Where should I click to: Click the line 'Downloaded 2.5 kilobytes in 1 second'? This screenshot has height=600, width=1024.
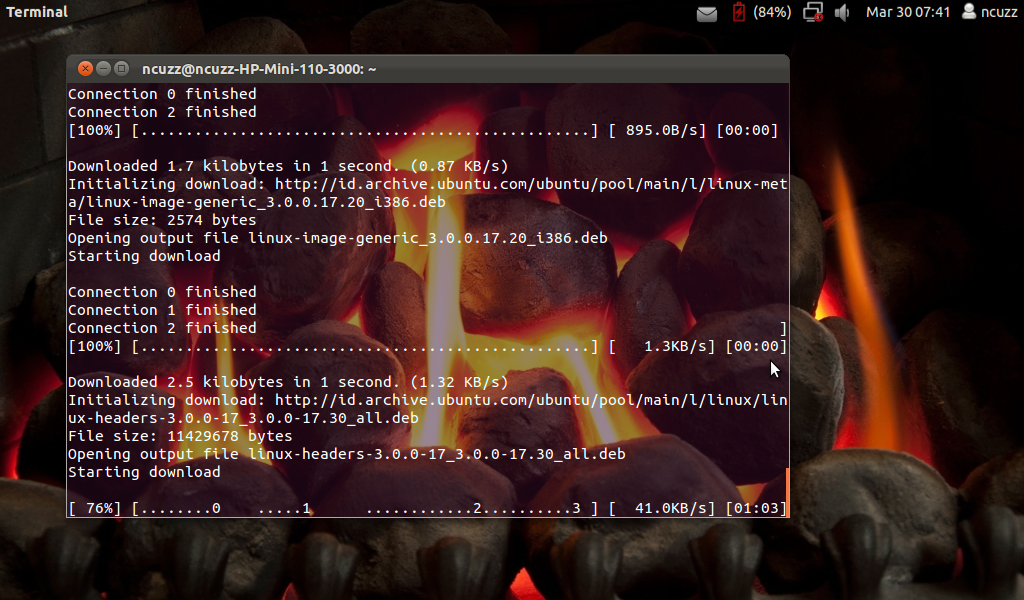(288, 382)
